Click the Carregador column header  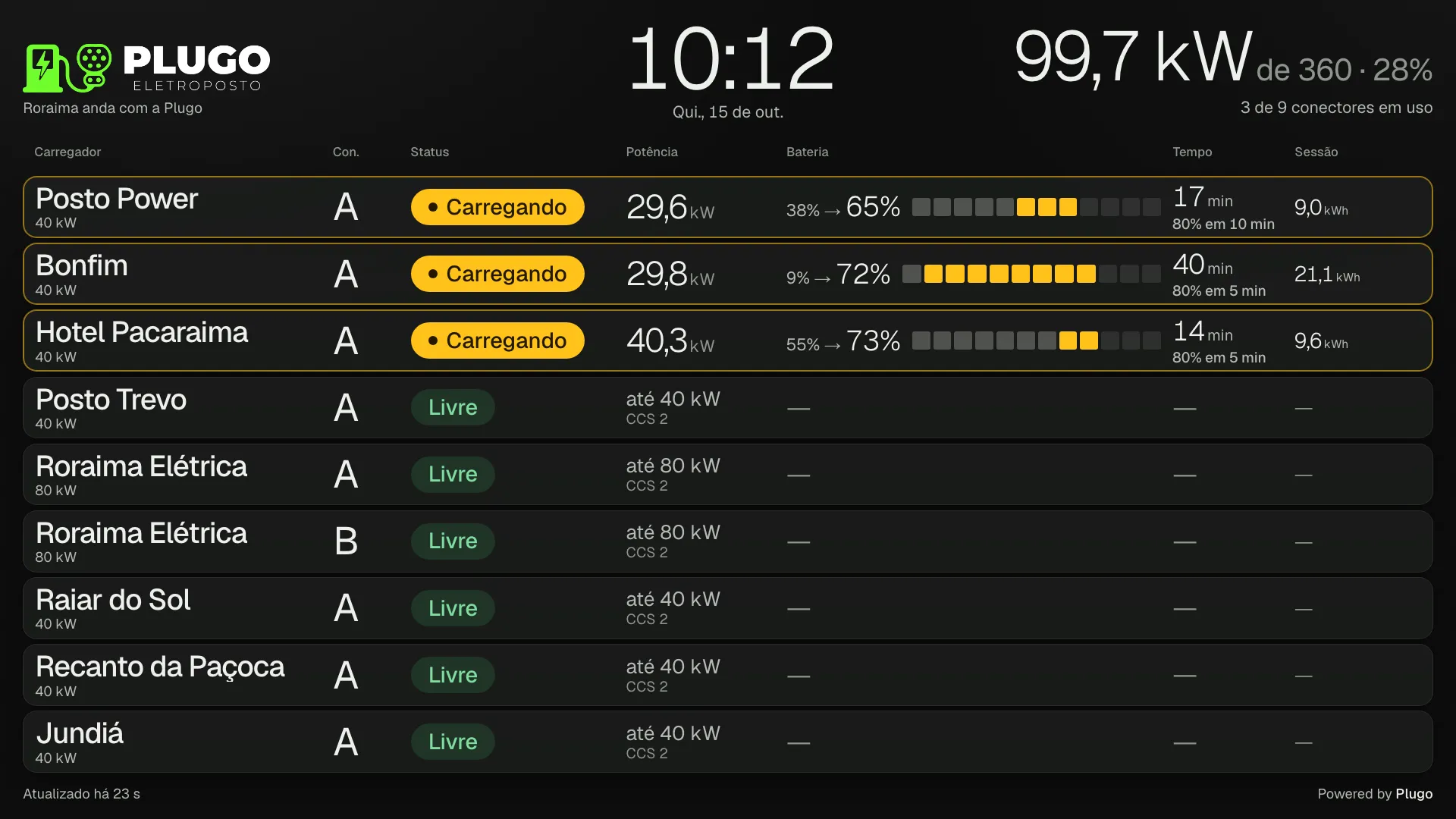(x=67, y=152)
